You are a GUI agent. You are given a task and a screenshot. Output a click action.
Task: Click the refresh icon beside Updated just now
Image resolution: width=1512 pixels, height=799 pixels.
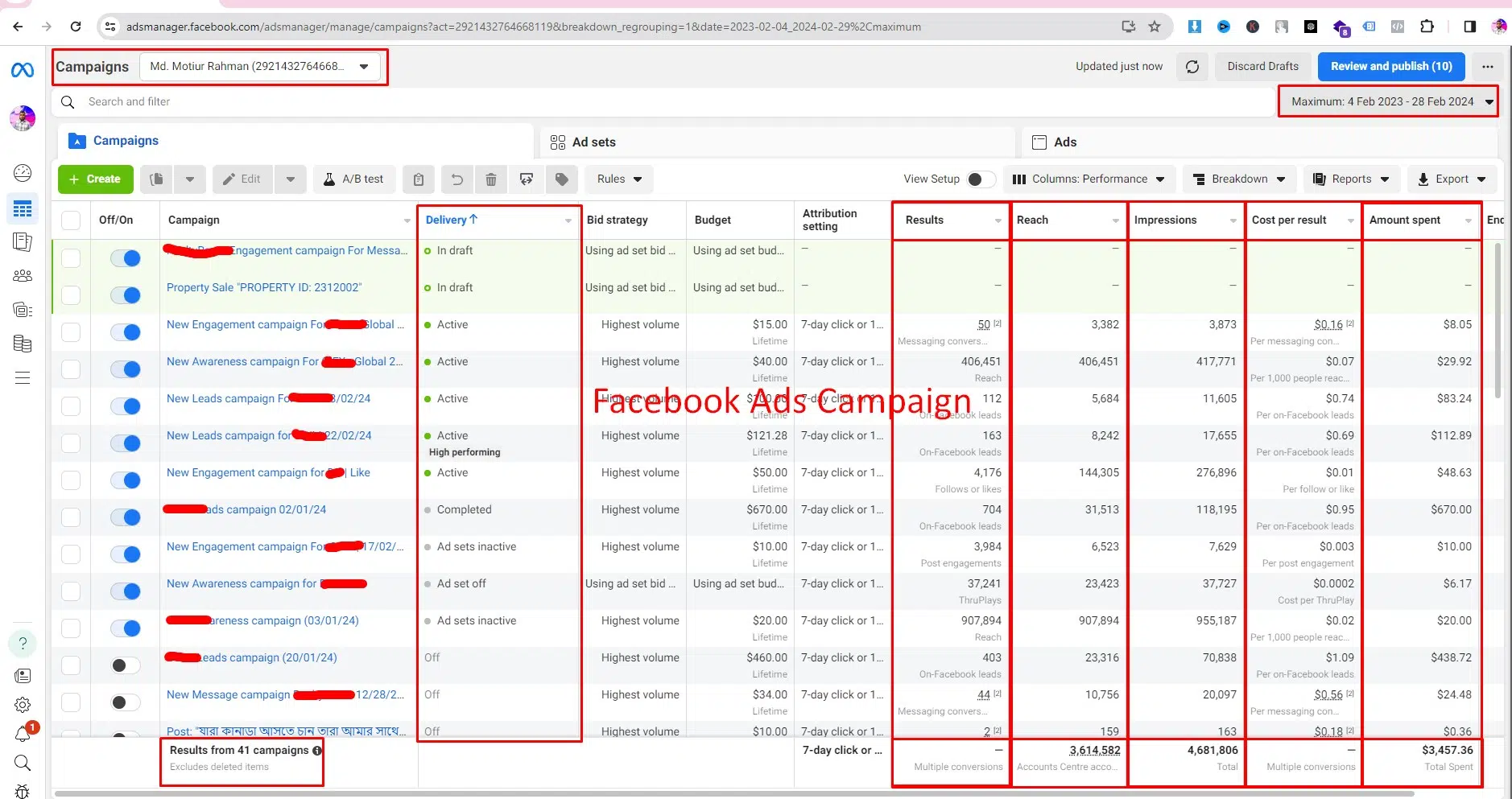[x=1192, y=67]
